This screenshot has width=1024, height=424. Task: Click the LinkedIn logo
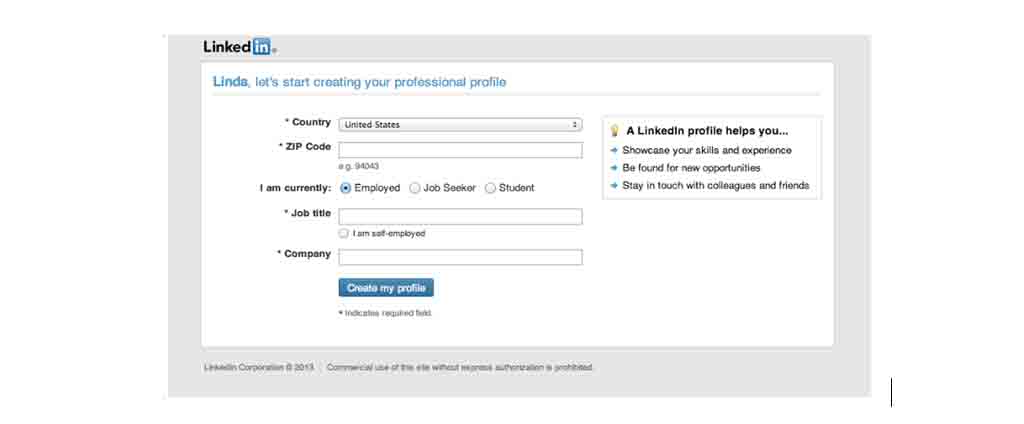tap(240, 47)
